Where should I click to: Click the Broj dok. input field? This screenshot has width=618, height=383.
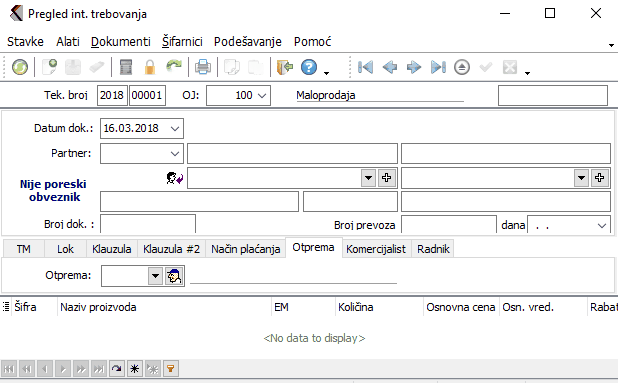click(x=148, y=224)
